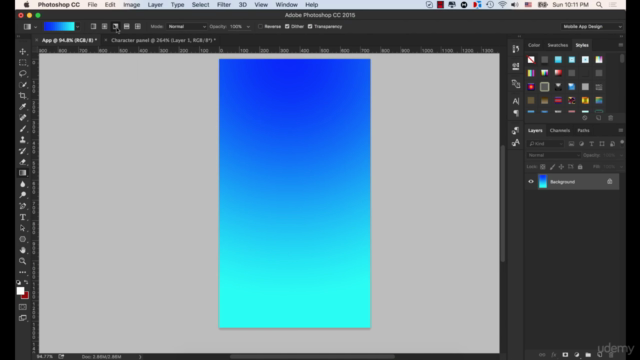The image size is (640, 360).
Task: Open the Layers panel flyout menu
Action: point(620,130)
